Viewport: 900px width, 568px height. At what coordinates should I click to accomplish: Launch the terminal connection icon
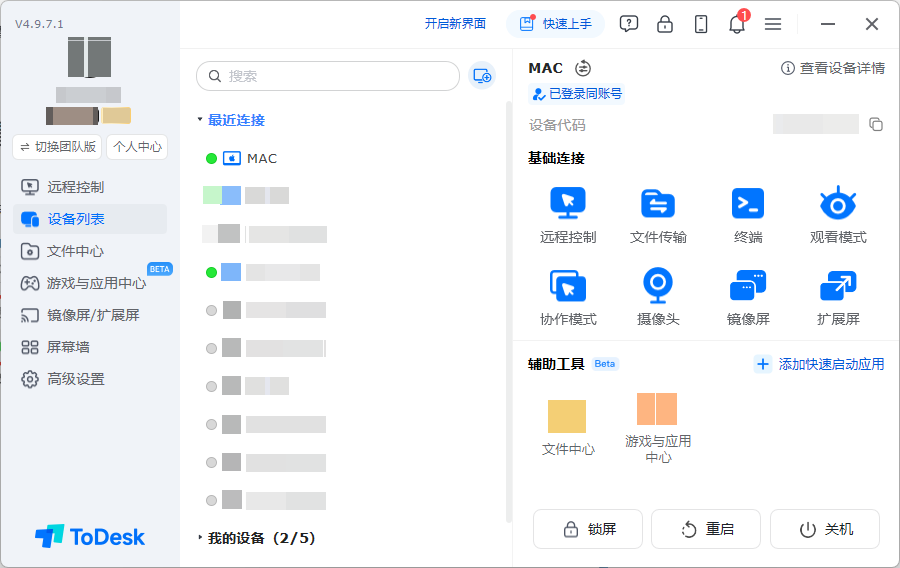coord(748,203)
